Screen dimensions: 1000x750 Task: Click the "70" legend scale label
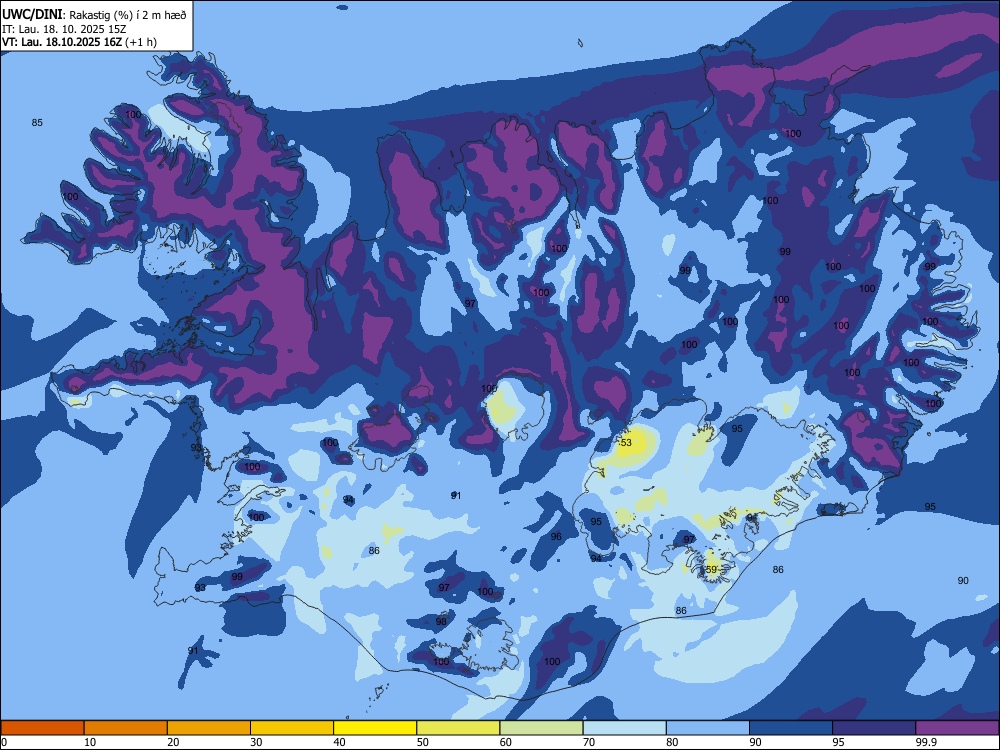click(x=589, y=742)
